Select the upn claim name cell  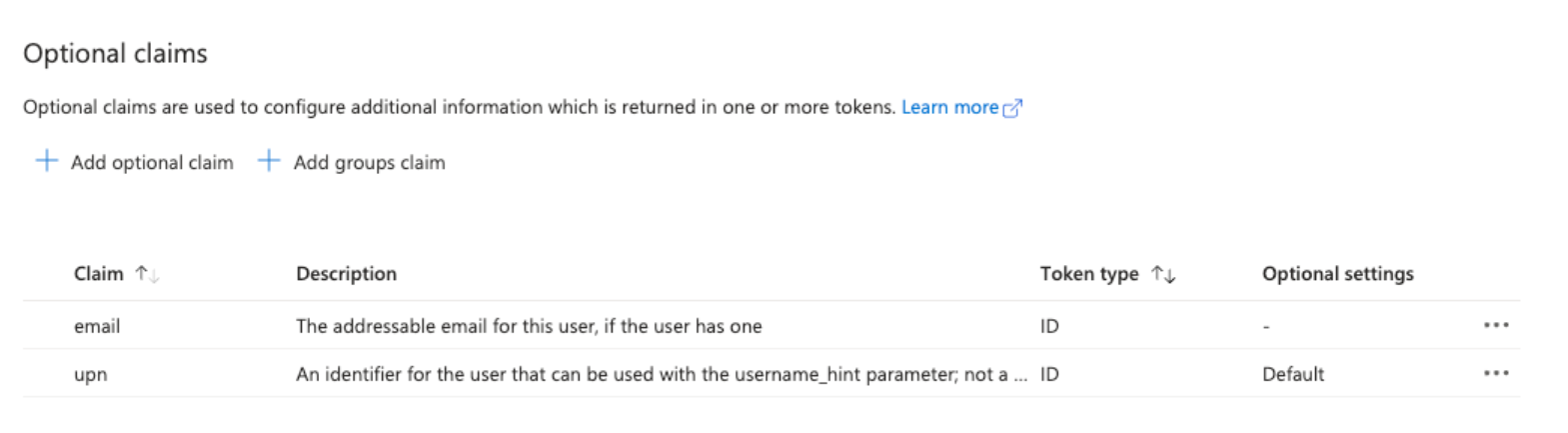click(91, 375)
